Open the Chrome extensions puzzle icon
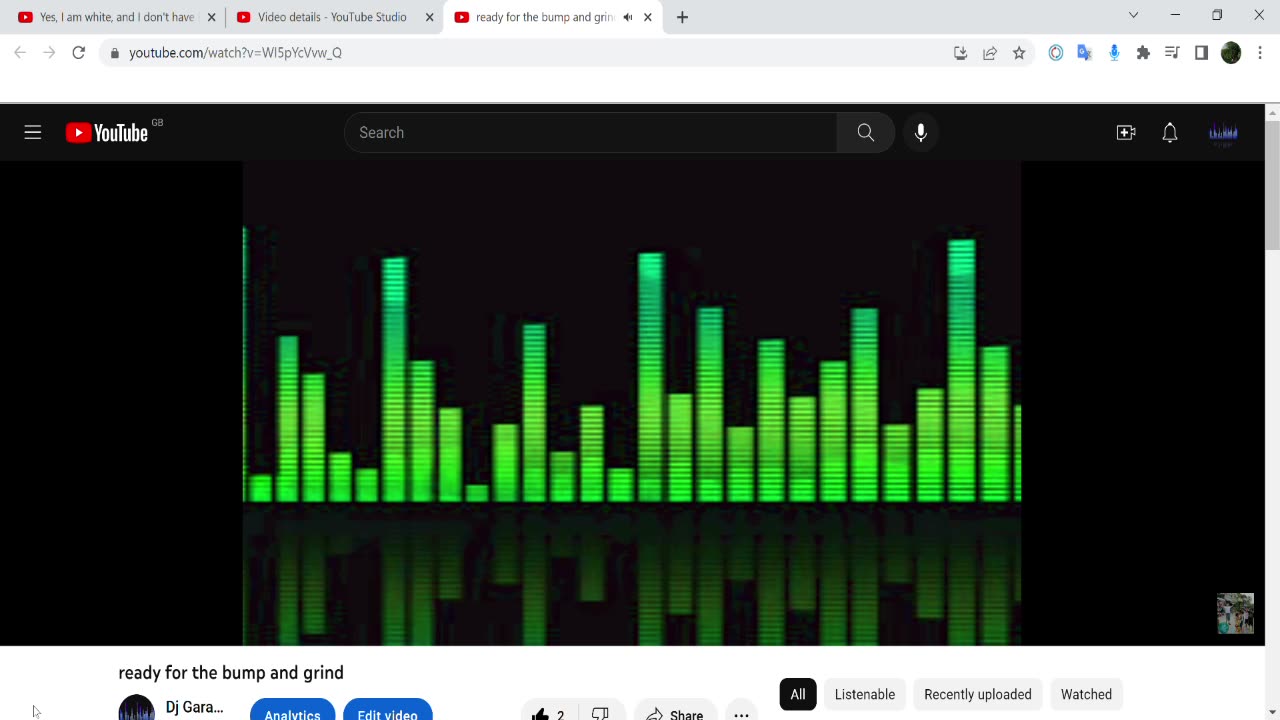Viewport: 1280px width, 720px height. (1143, 53)
